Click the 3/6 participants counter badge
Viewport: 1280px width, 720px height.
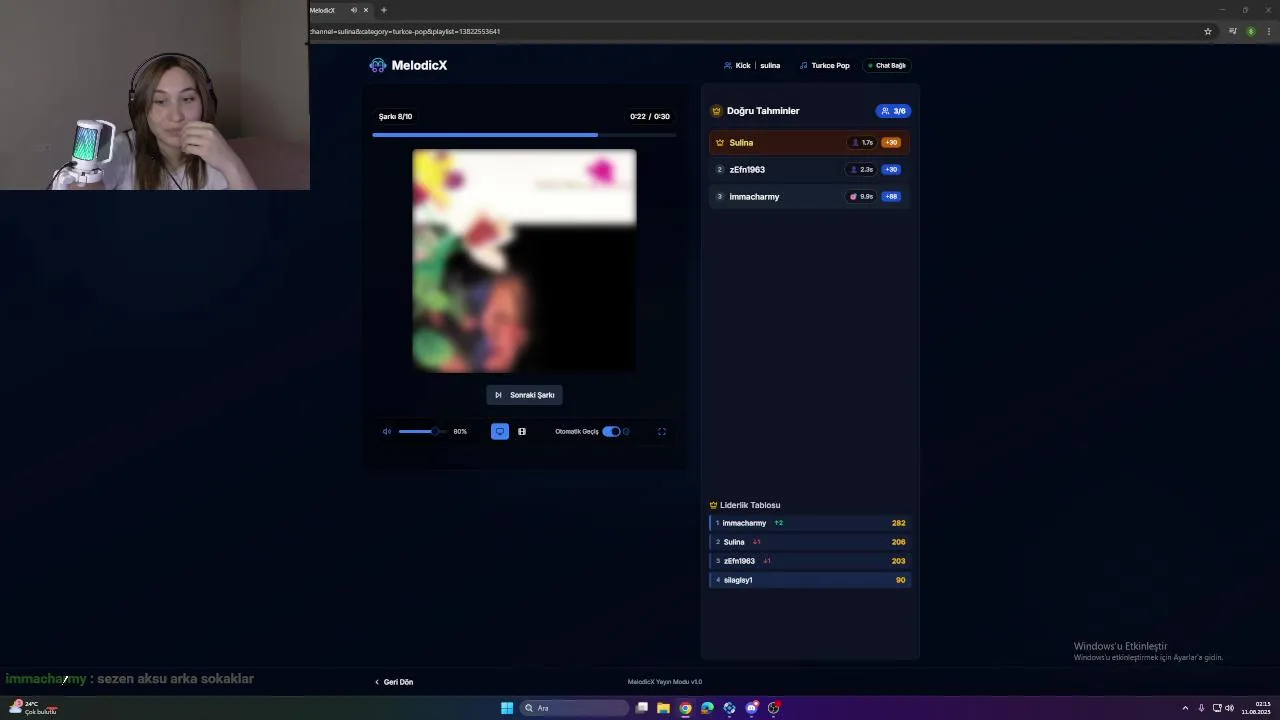893,111
